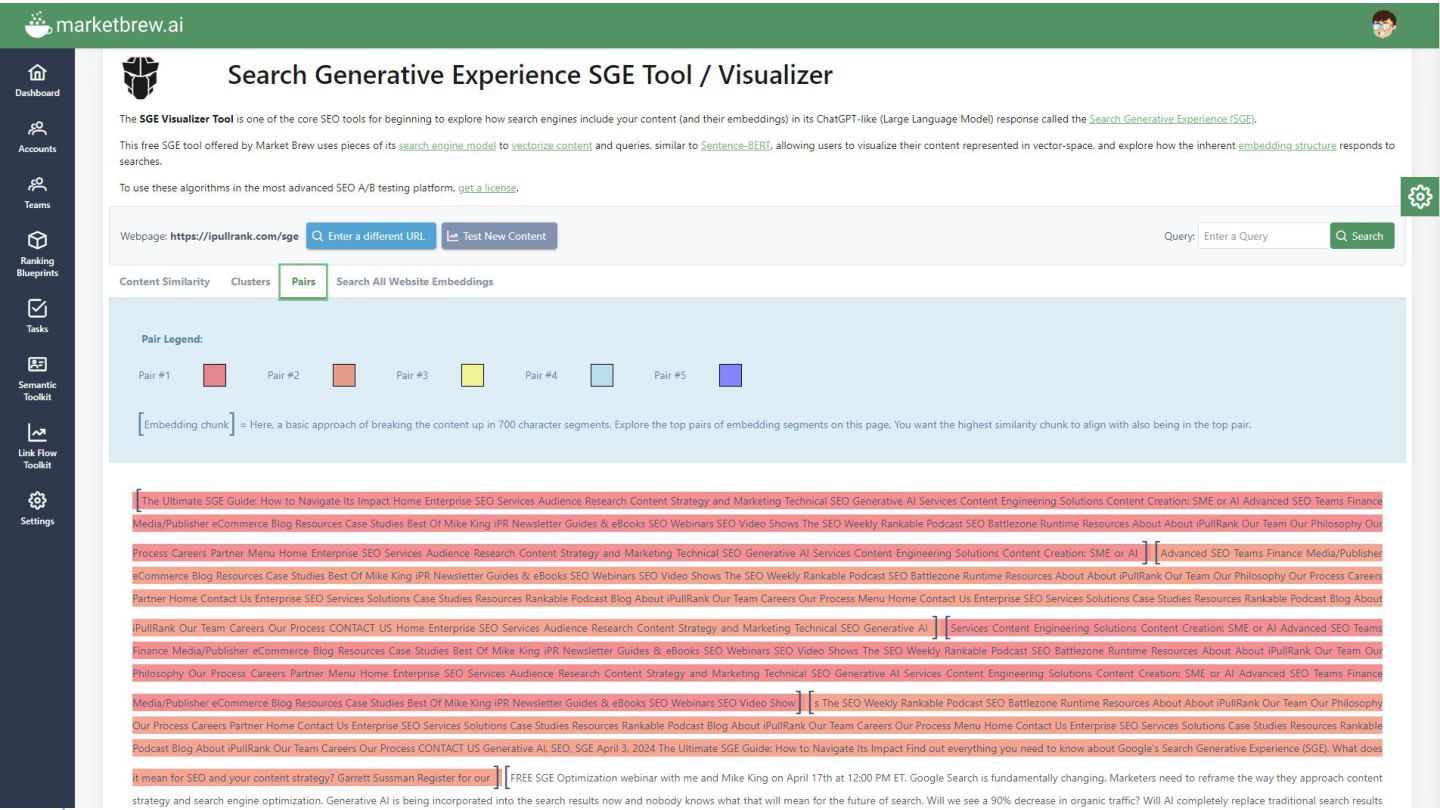Open Accounts in the sidebar
The image size is (1440, 810).
pyautogui.click(x=37, y=137)
